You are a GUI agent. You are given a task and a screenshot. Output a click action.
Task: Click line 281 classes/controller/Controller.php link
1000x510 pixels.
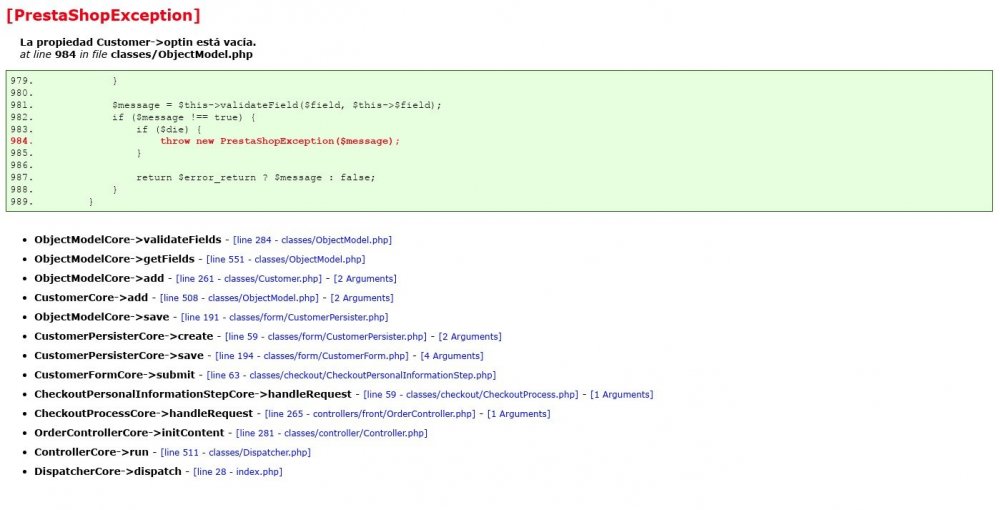pos(332,433)
